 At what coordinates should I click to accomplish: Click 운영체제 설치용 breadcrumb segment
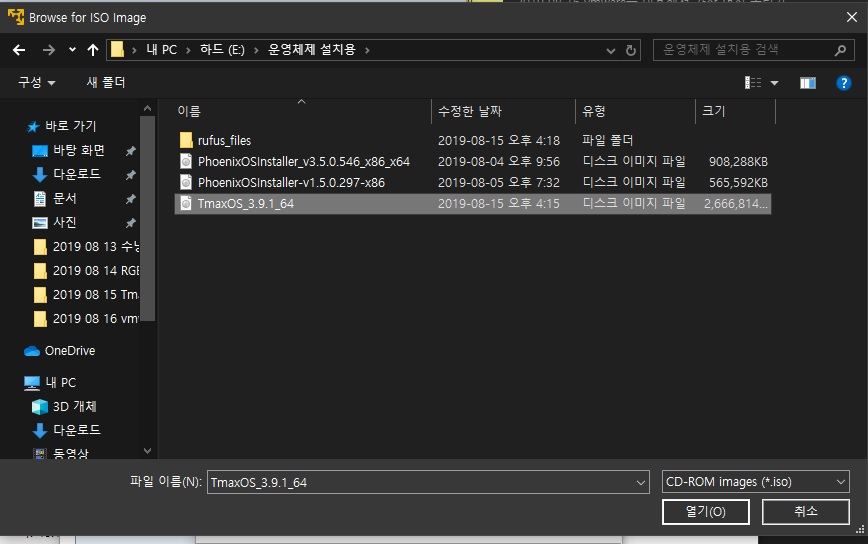[x=312, y=50]
